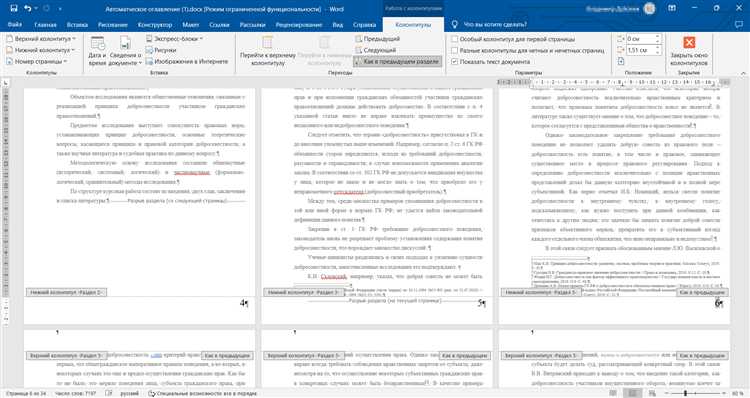Click the Tell Me search field
Image resolution: width=750 pixels, height=398 pixels.
click(495, 24)
